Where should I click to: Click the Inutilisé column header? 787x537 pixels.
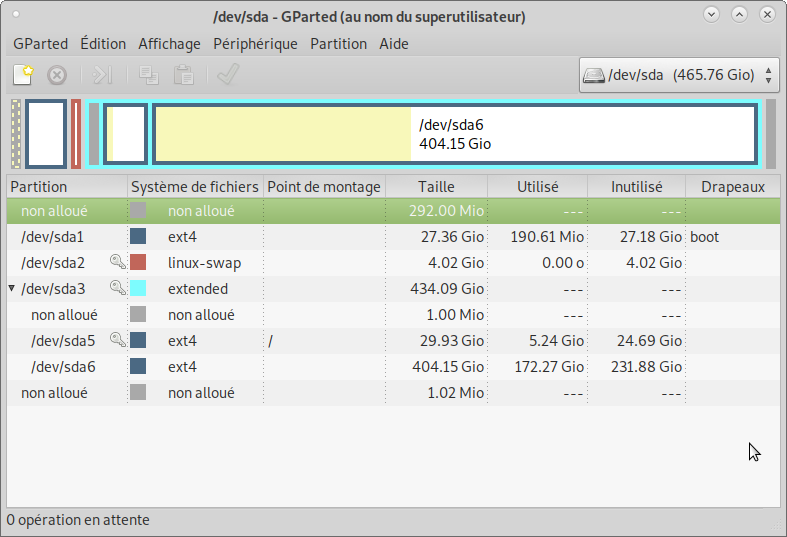coord(636,187)
